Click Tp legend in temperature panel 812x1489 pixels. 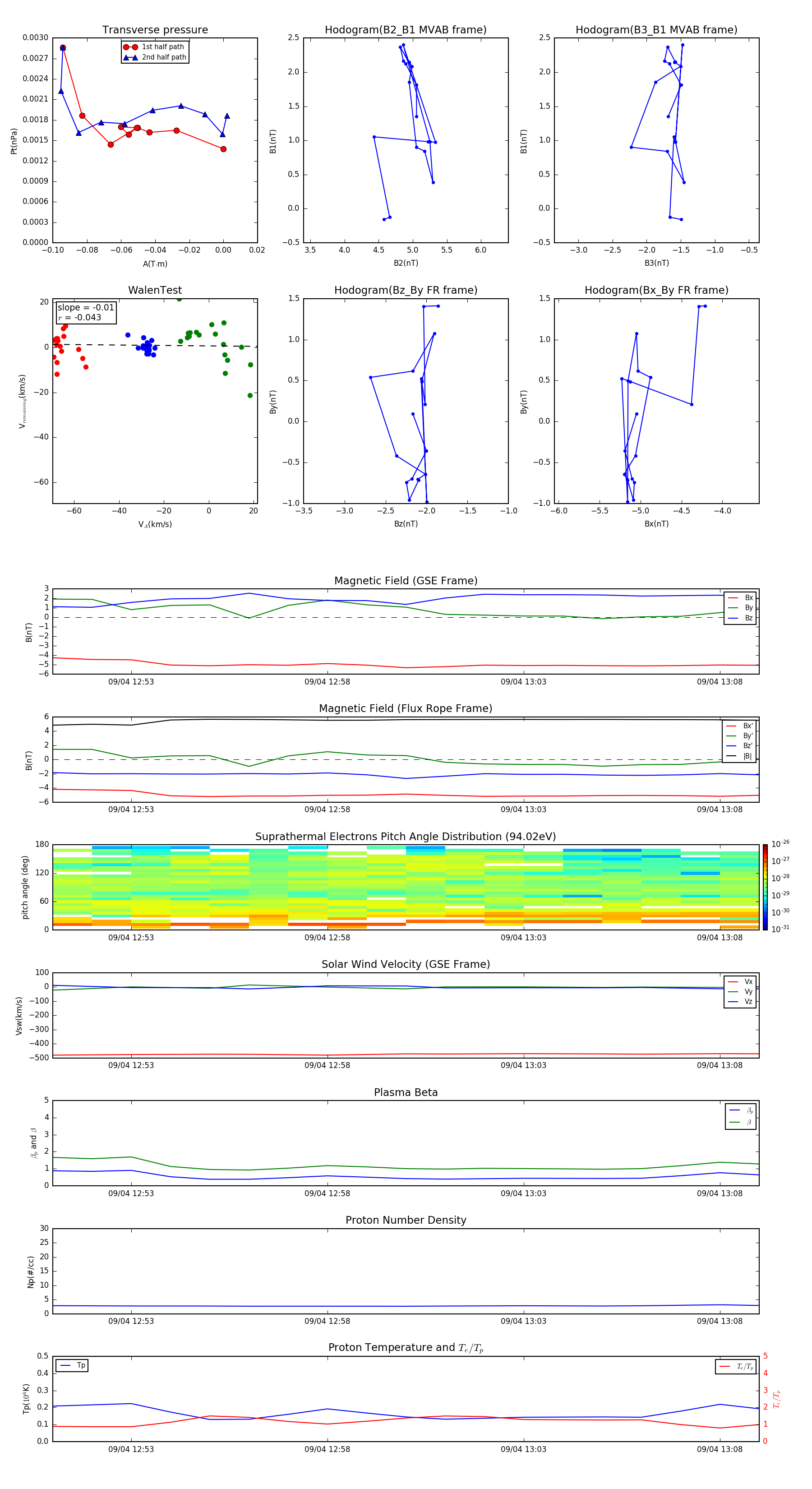72,1365
